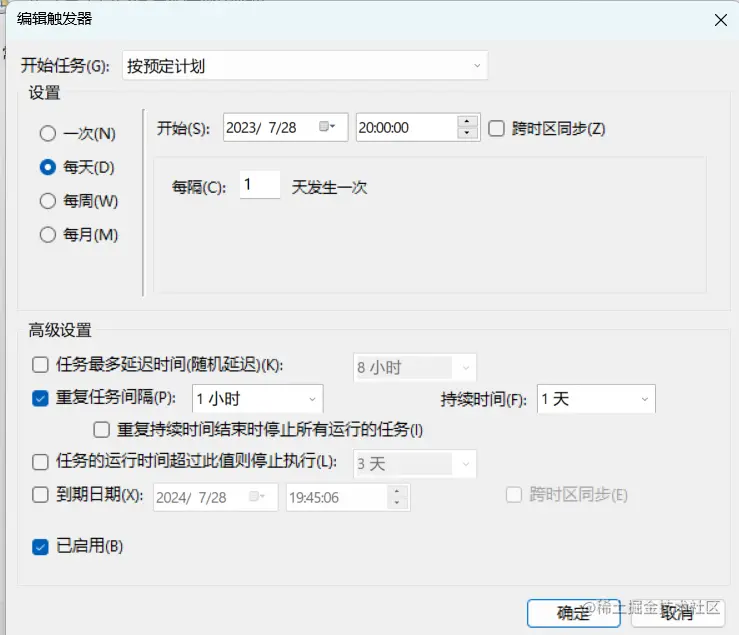Click the 每隔(C) days input field
This screenshot has height=635, width=739.
coord(260,185)
